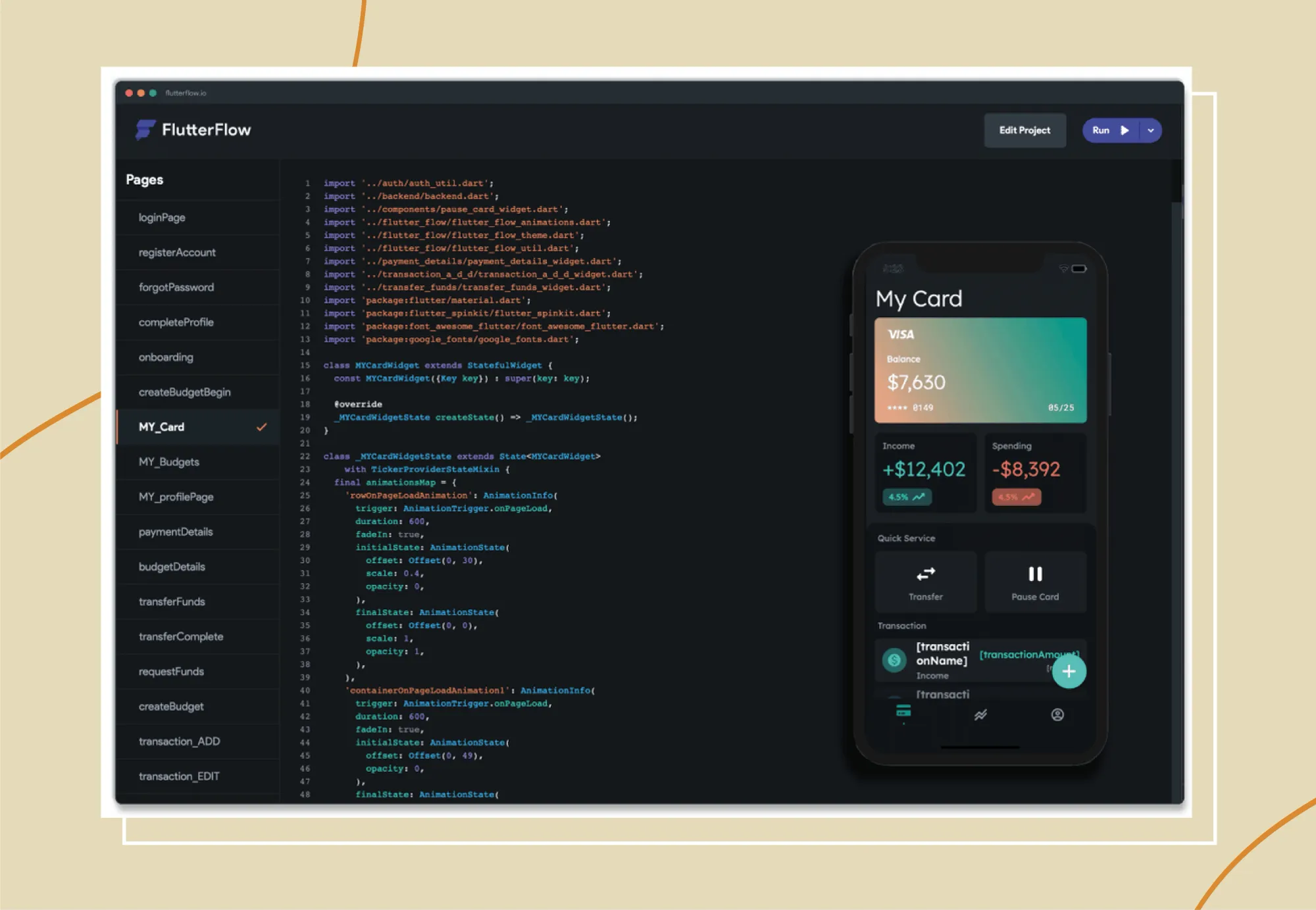
Task: Click the $7,630 balance value
Action: 916,382
